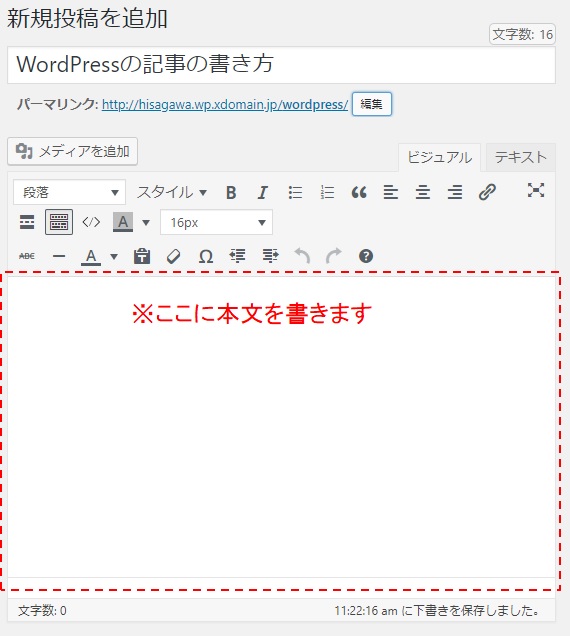
Task: Click the 文字数: 16 counter badge
Action: (522, 34)
